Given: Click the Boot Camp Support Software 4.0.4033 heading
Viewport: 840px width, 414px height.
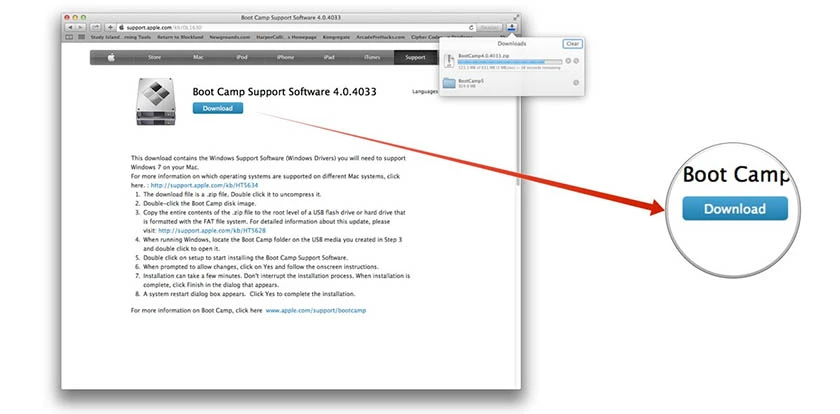Looking at the screenshot, I should click(284, 92).
